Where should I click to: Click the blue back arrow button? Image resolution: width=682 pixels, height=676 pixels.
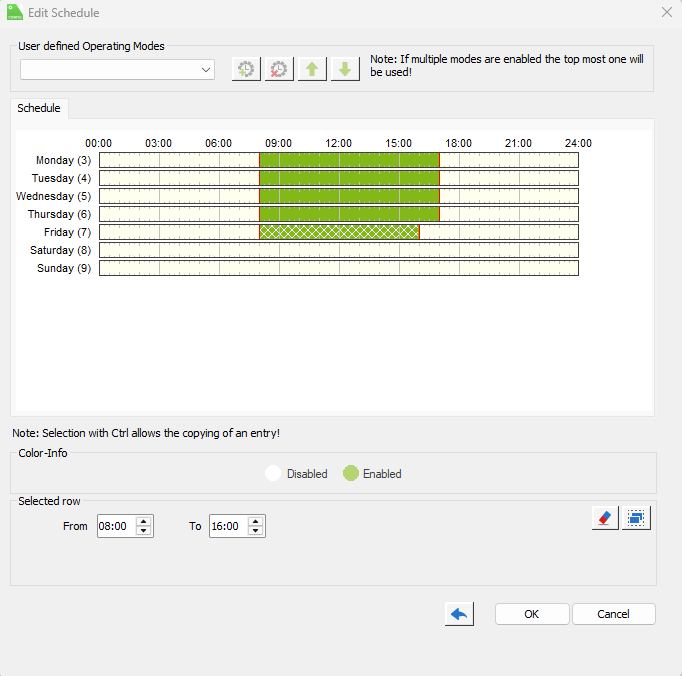point(459,614)
